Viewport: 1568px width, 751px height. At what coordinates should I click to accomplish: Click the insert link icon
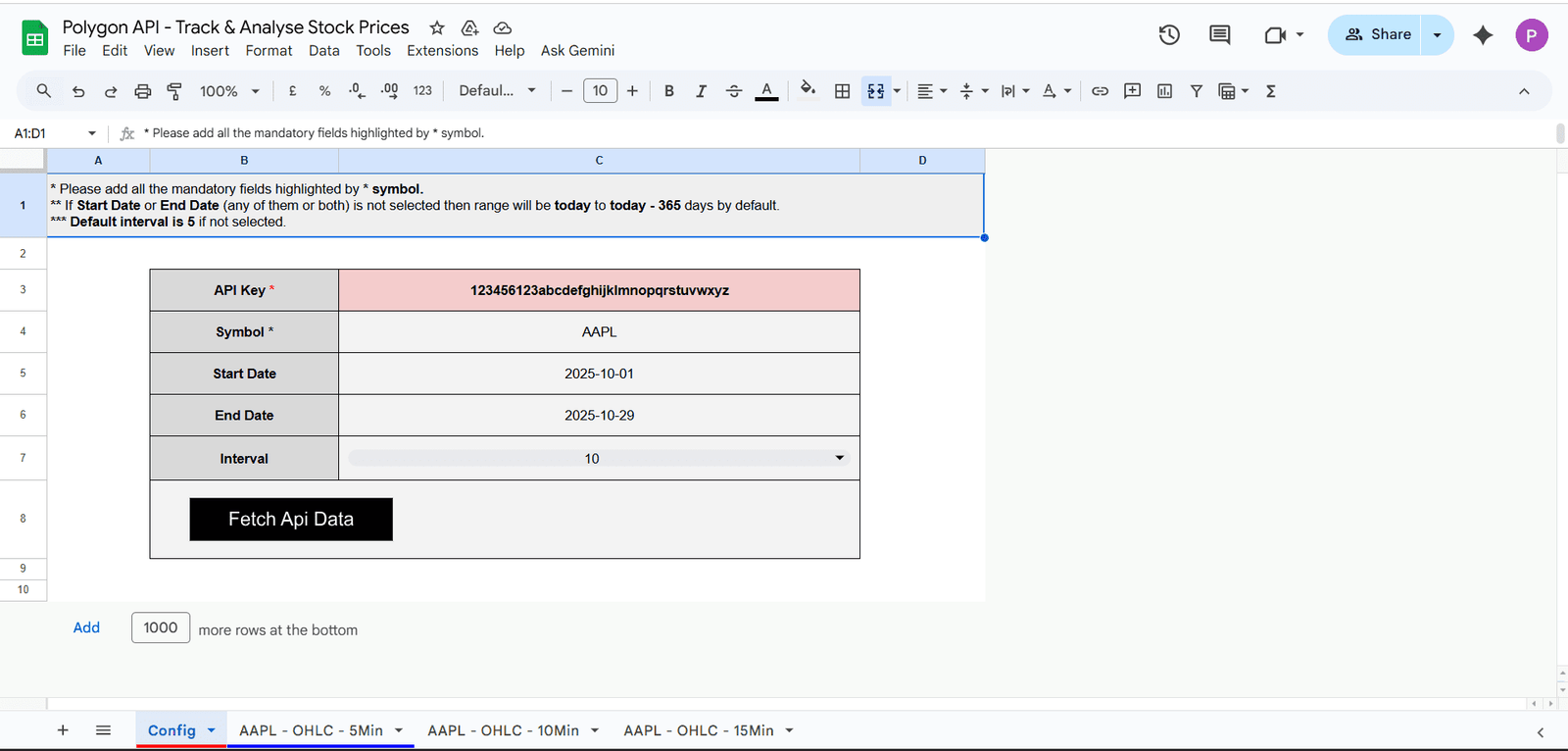tap(1100, 91)
